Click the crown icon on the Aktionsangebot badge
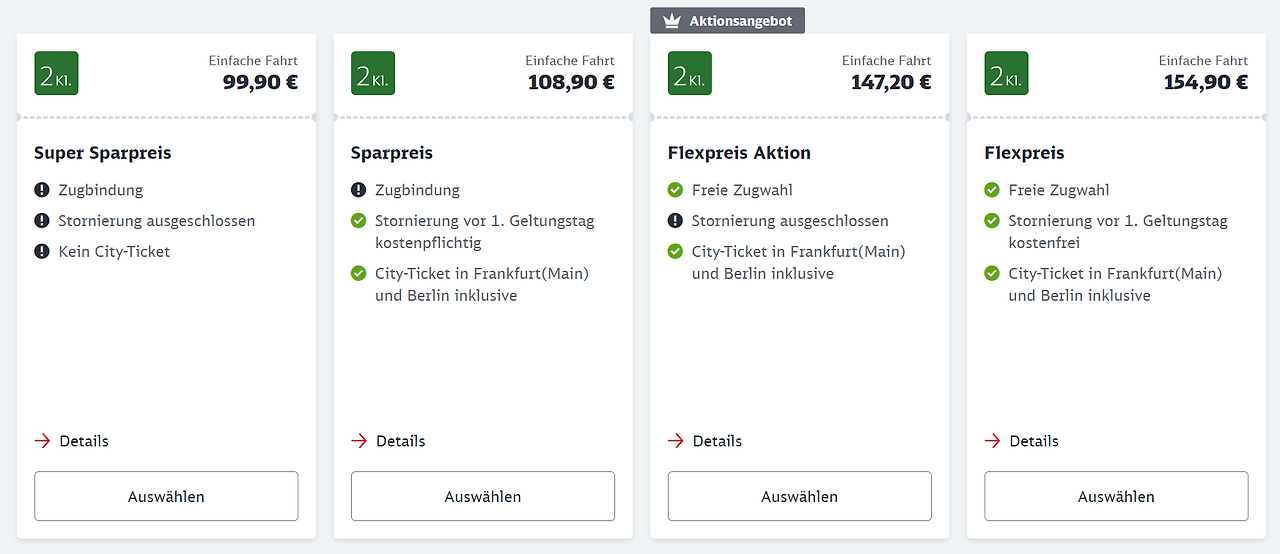 click(x=672, y=21)
